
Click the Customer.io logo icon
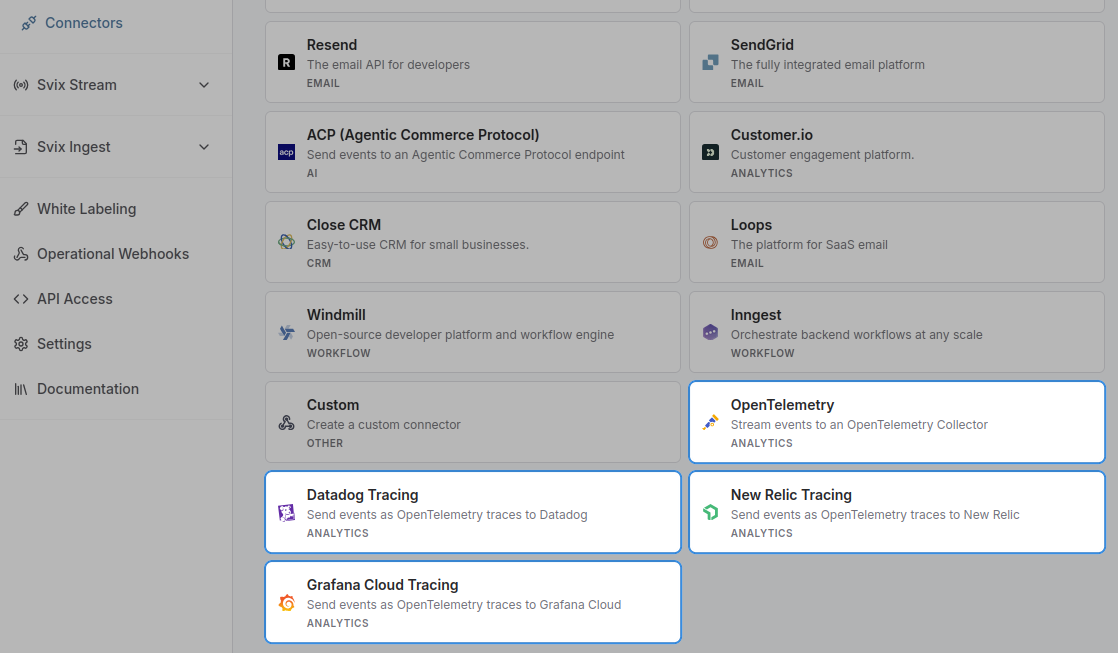coord(710,152)
